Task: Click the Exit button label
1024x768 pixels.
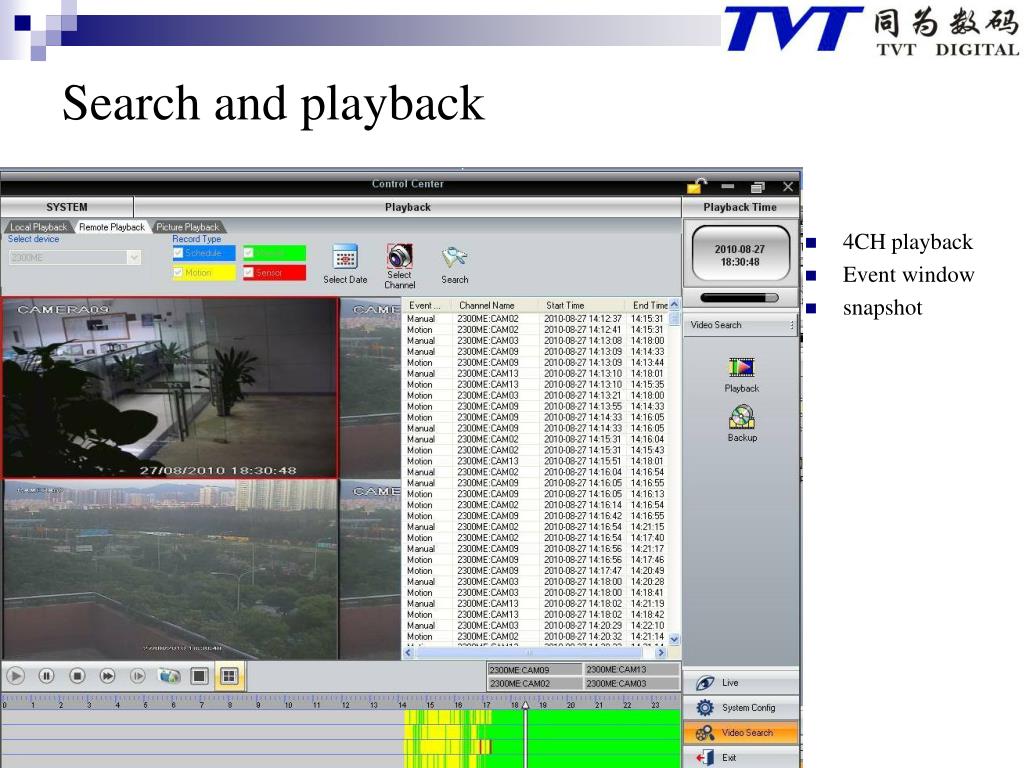Action: (x=729, y=758)
